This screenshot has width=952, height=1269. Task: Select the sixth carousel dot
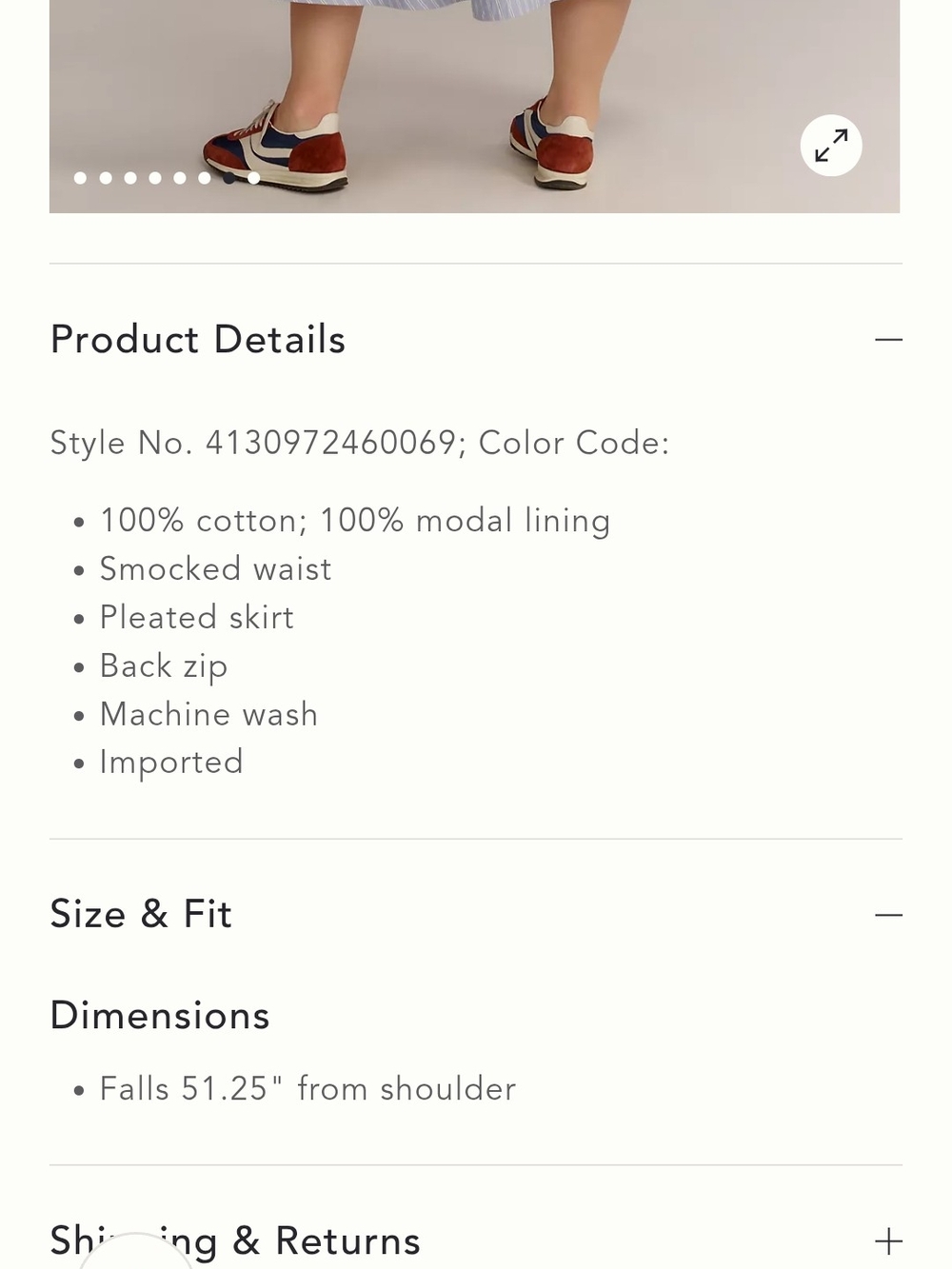pyautogui.click(x=205, y=178)
